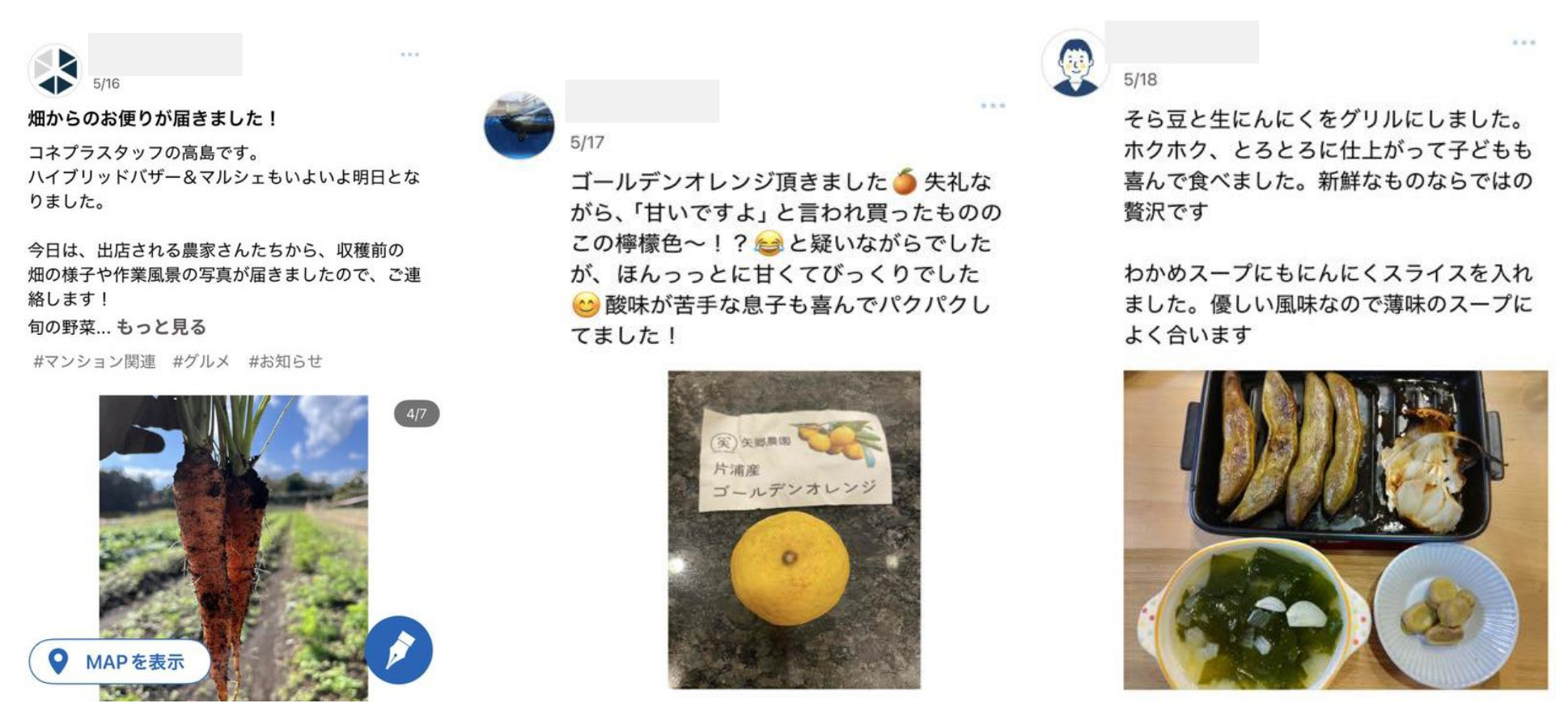
Task: Tap the blue pen compose button
Action: pyautogui.click(x=398, y=650)
